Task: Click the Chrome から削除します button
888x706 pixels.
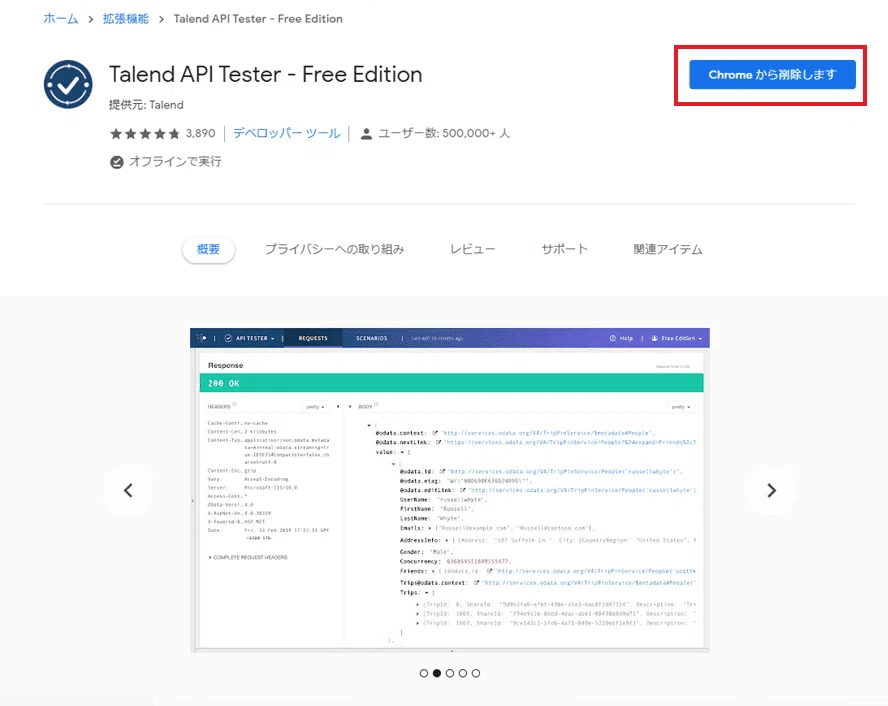Action: tap(772, 75)
